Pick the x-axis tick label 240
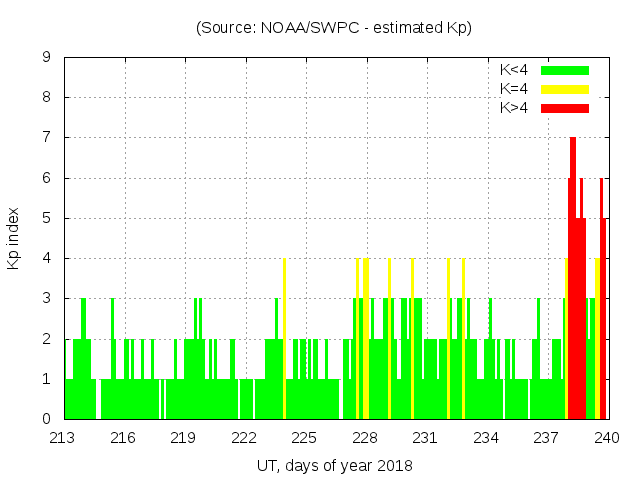The image size is (640, 480). [607, 438]
